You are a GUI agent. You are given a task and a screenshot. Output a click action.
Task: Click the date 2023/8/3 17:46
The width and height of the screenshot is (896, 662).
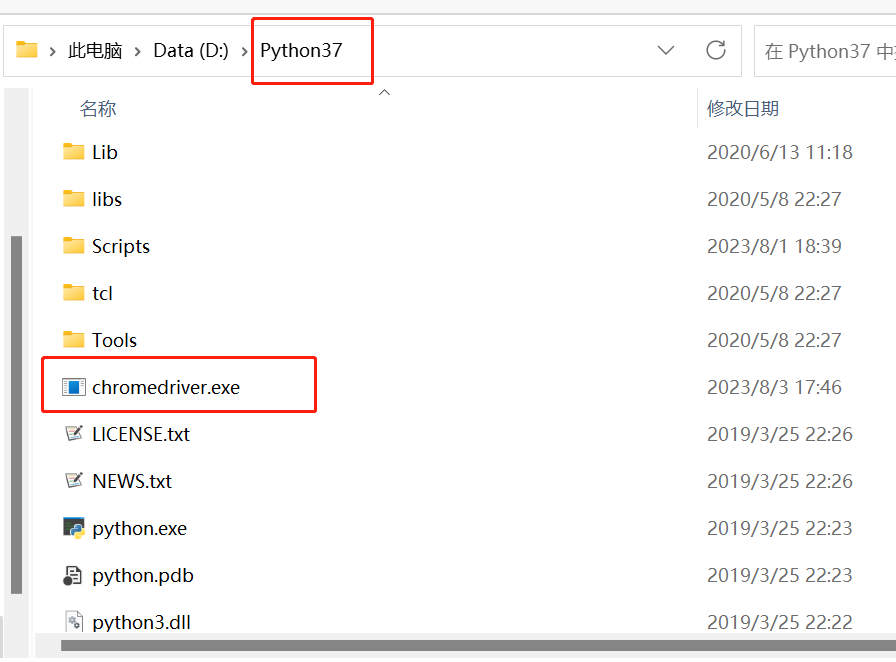pos(774,387)
